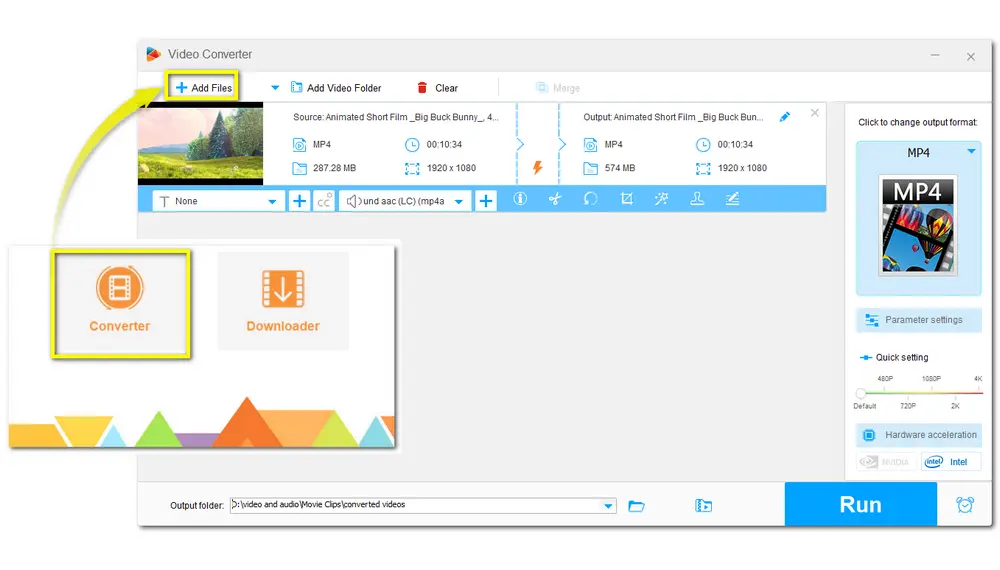Click the Add Files button

pos(203,87)
